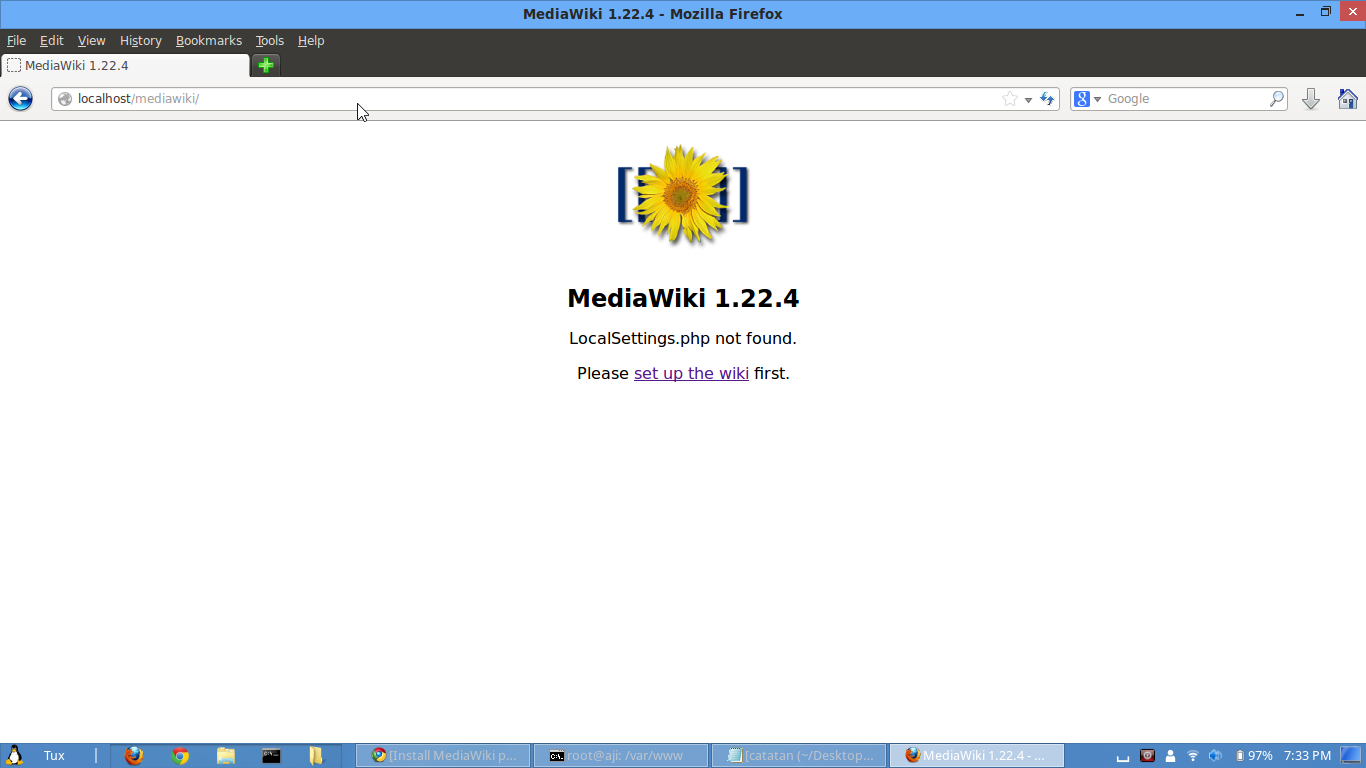The height and width of the screenshot is (768, 1366).
Task: Open the Downloads arrow button
Action: tap(1311, 99)
